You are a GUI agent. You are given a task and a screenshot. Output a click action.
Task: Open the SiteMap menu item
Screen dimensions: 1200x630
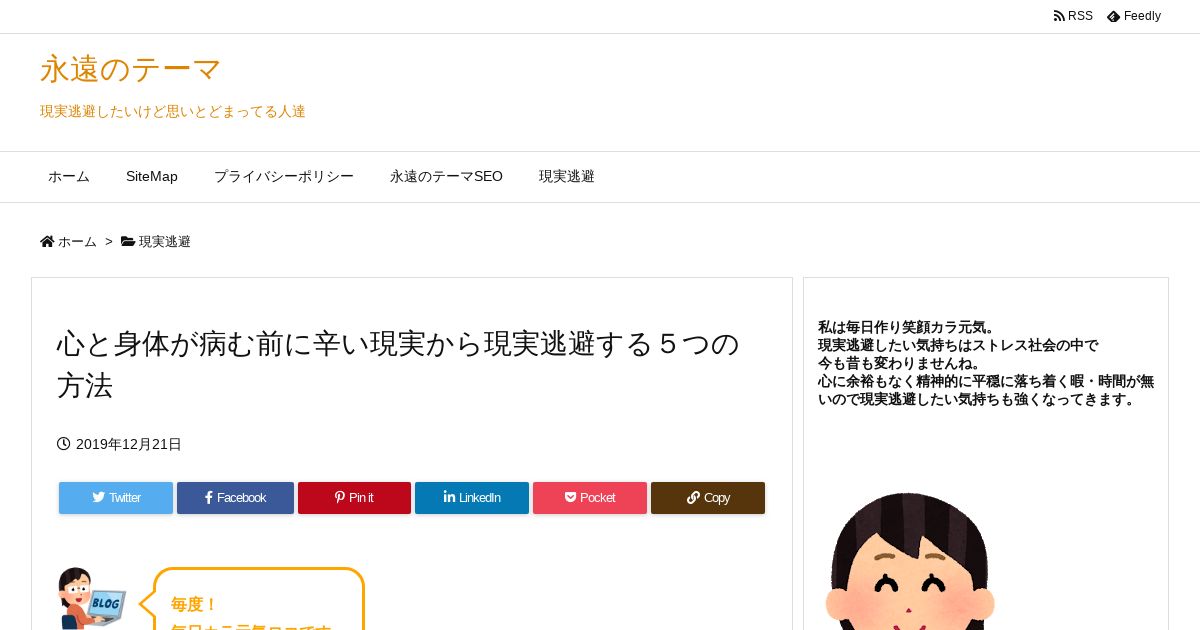[x=152, y=177]
